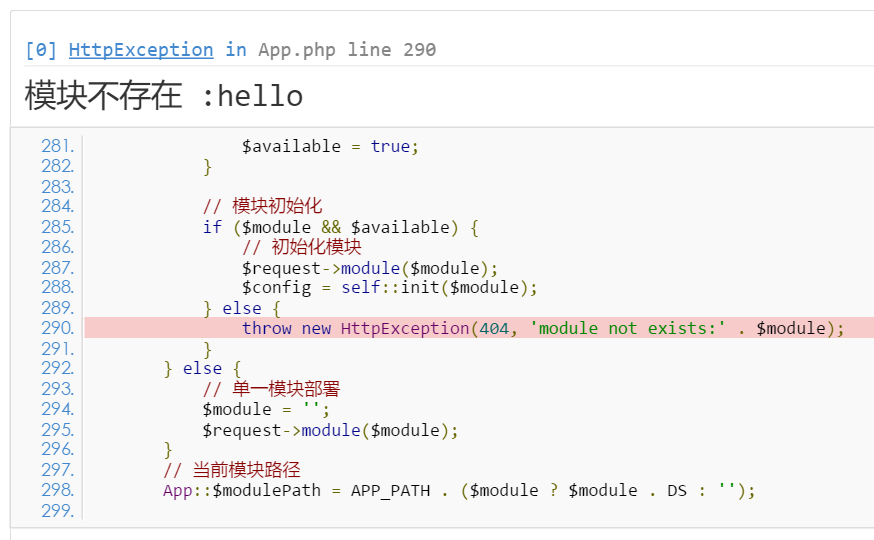Click the comment // 单一模块部署
874x540 pixels.
(271, 389)
